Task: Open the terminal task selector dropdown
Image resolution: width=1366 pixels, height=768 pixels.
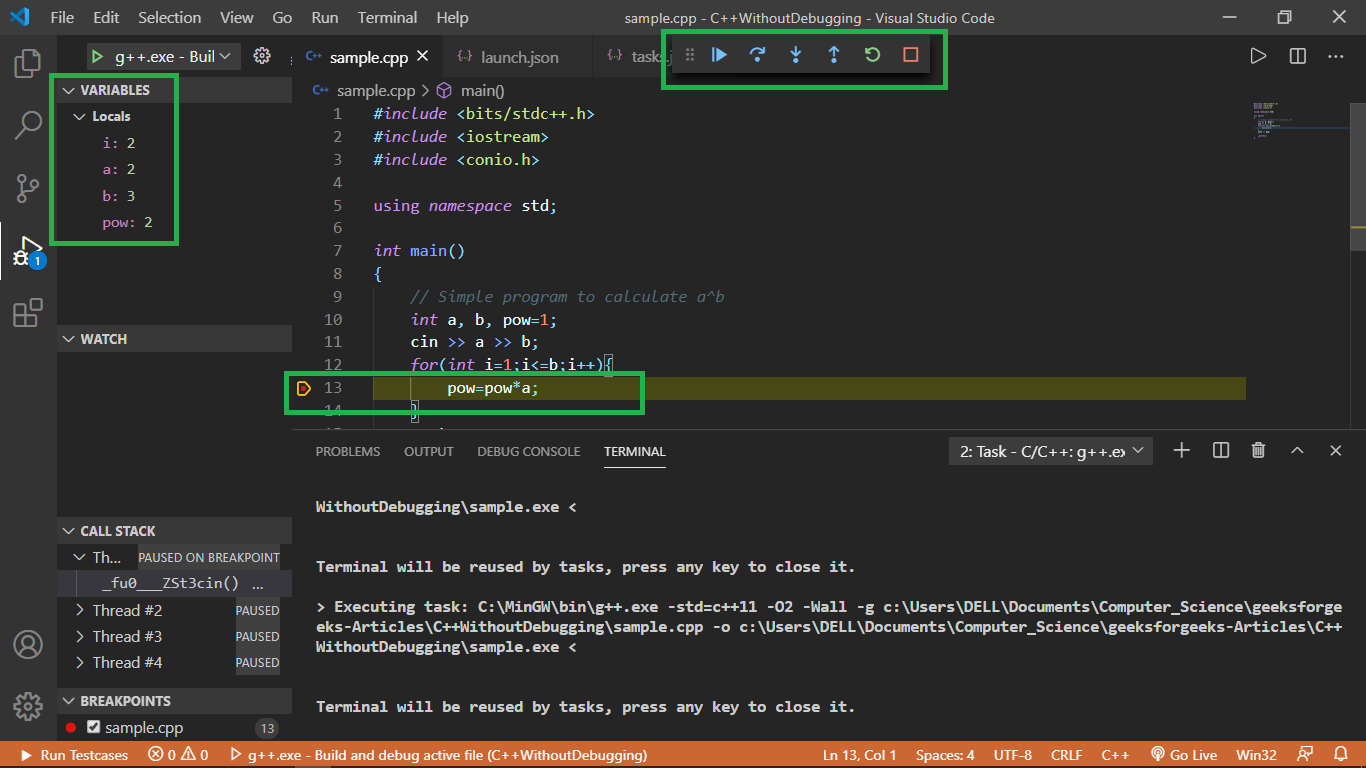Action: tap(1051, 451)
